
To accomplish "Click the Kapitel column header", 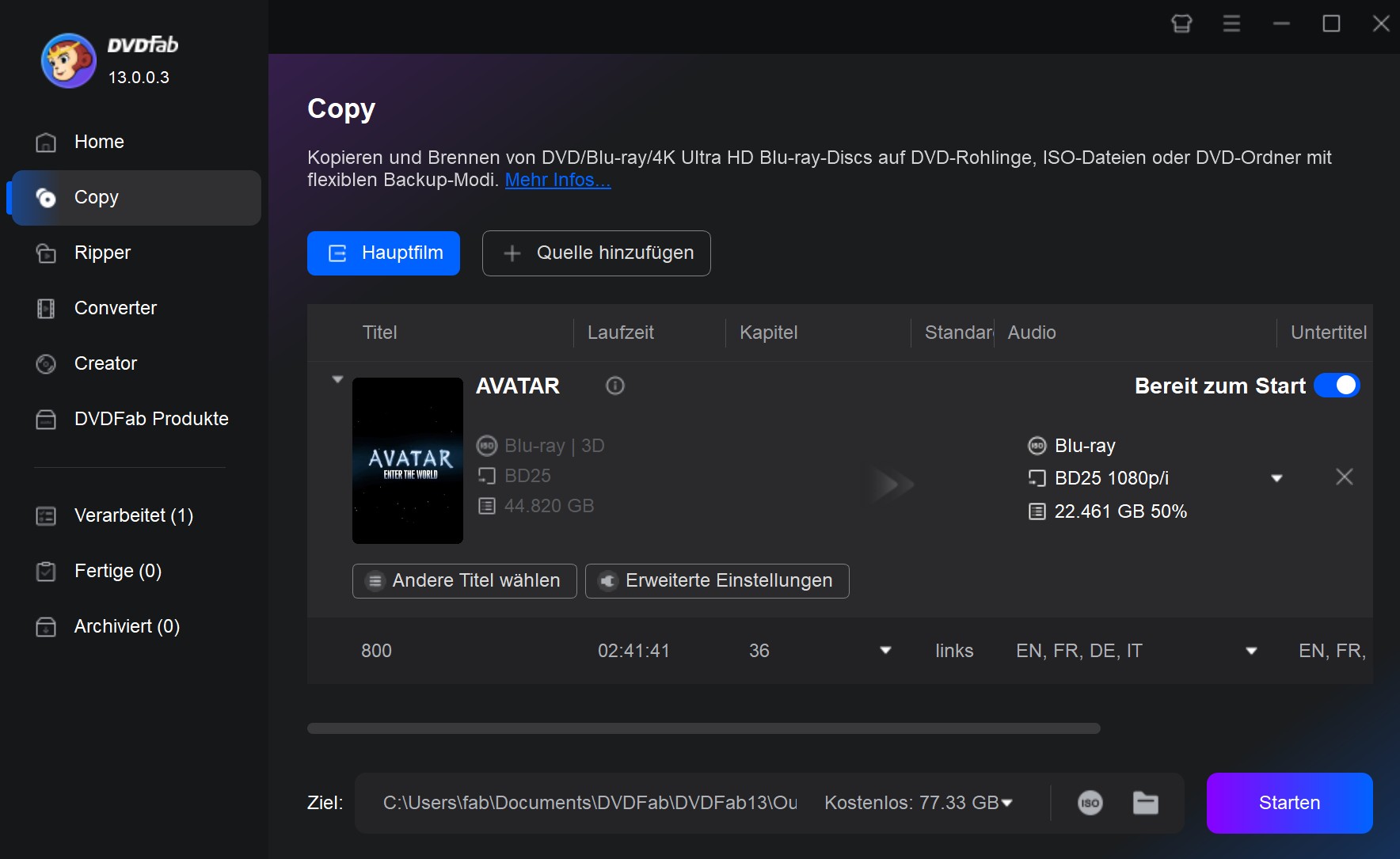I will click(x=769, y=333).
